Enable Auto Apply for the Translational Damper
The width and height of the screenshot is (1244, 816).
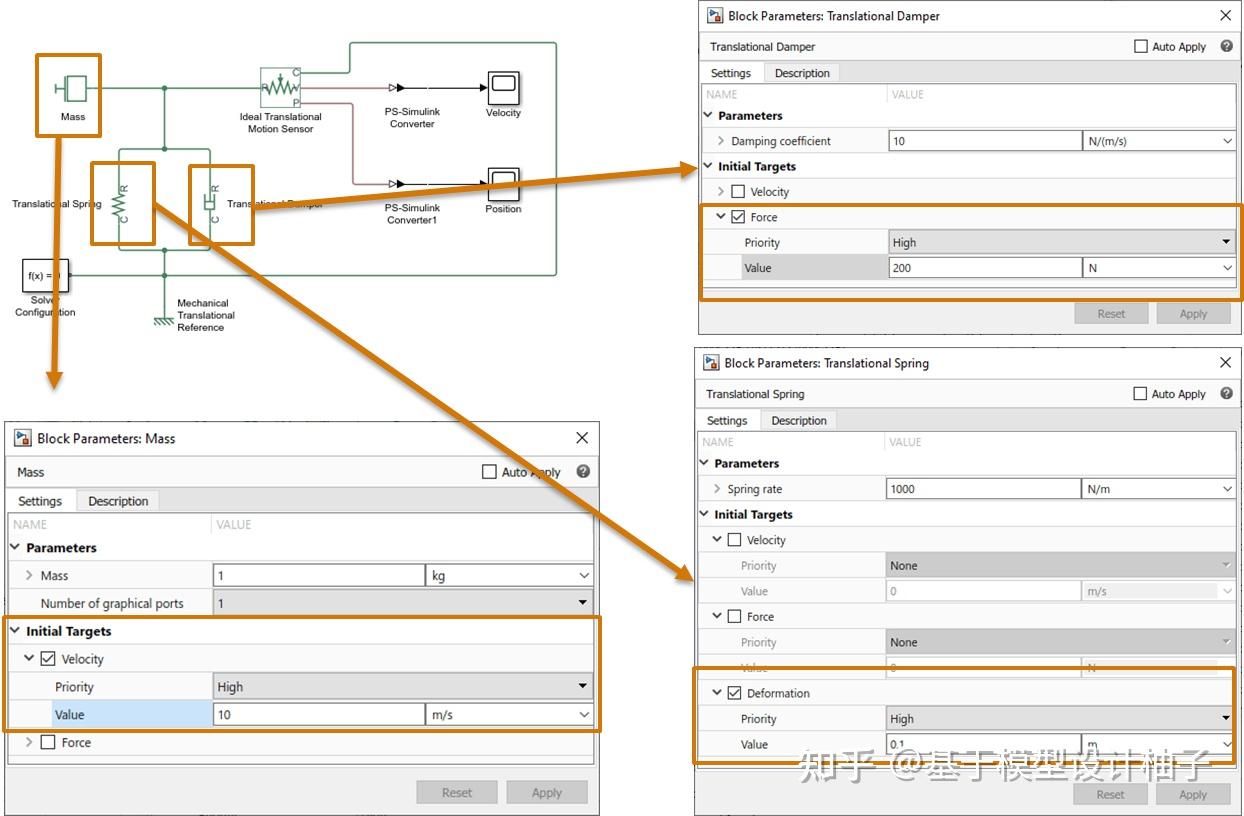coord(1139,45)
